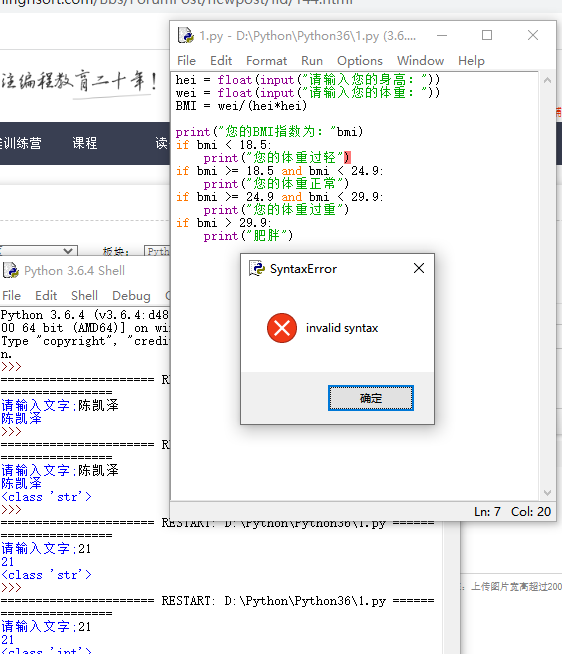The width and height of the screenshot is (562, 654).
Task: Click the Python icon in SyntaxError title
Action: click(257, 268)
